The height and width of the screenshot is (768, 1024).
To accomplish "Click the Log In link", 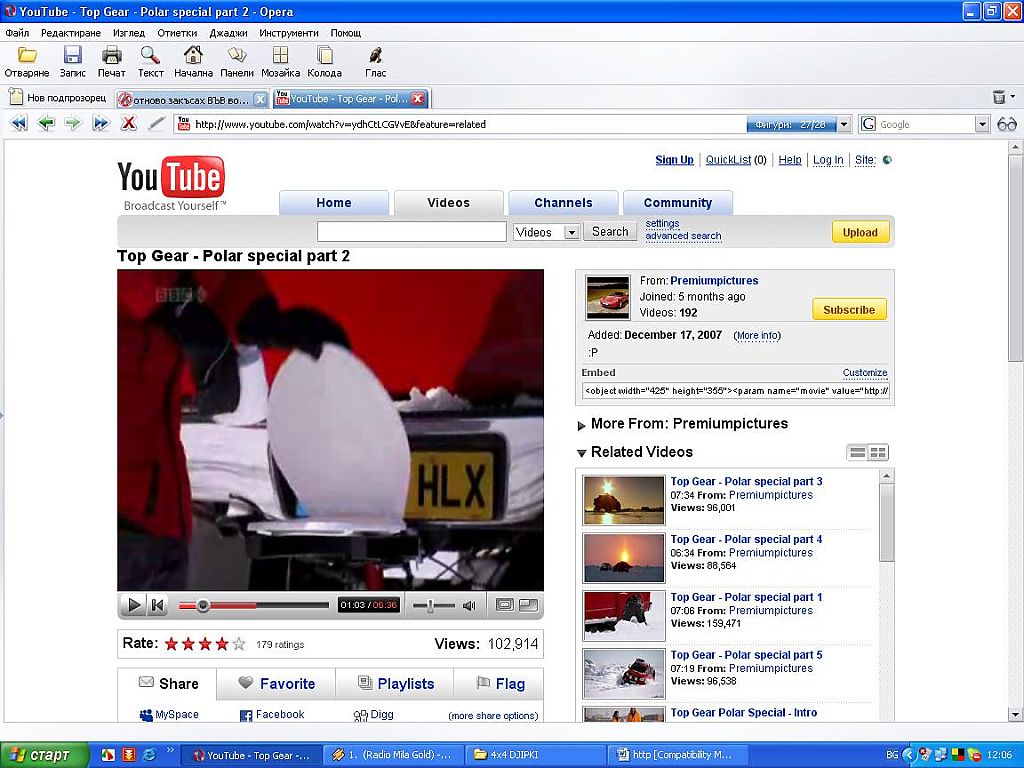I will [828, 160].
